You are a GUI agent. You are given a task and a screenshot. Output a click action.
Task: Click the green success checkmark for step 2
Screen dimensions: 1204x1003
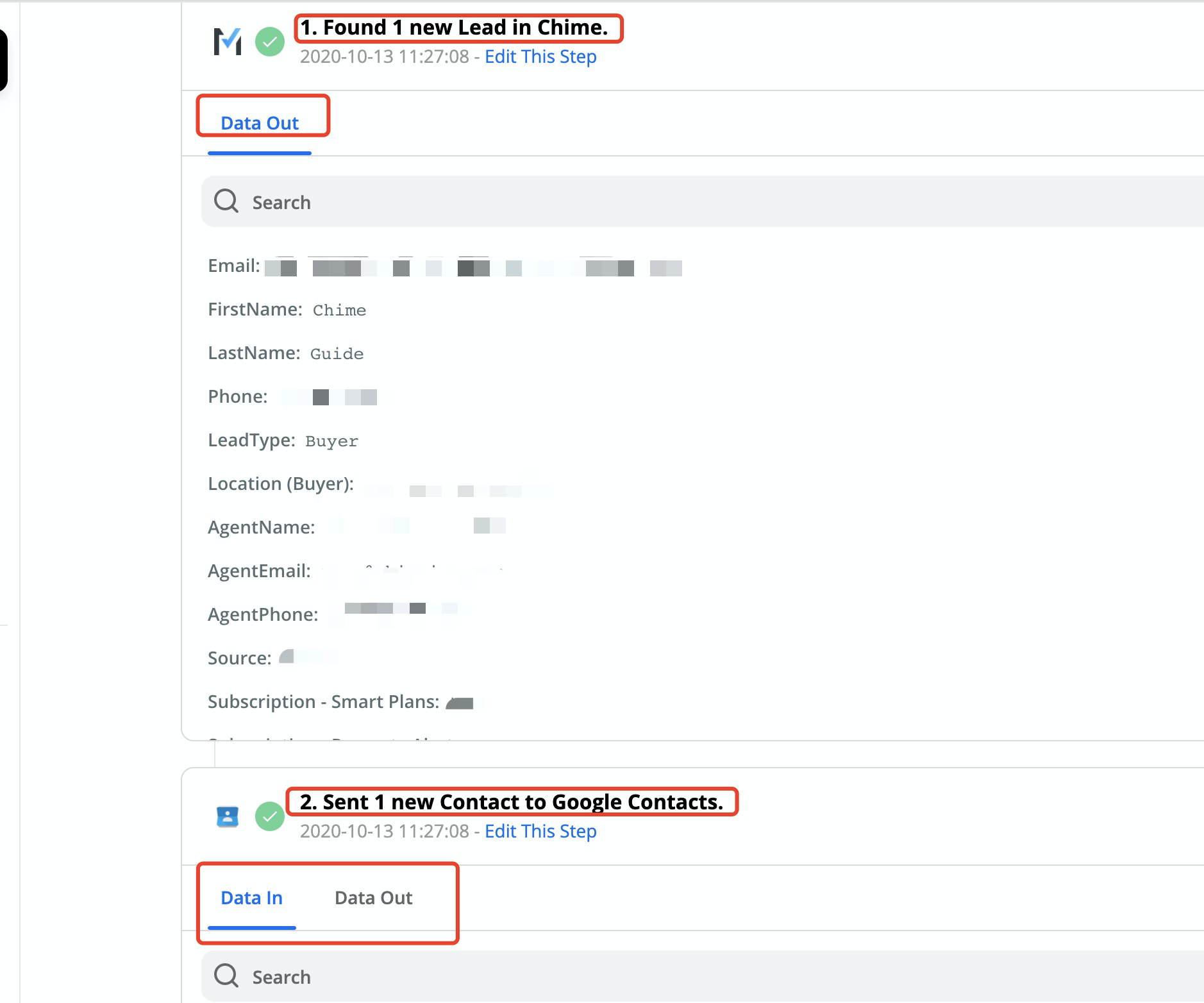pos(270,816)
